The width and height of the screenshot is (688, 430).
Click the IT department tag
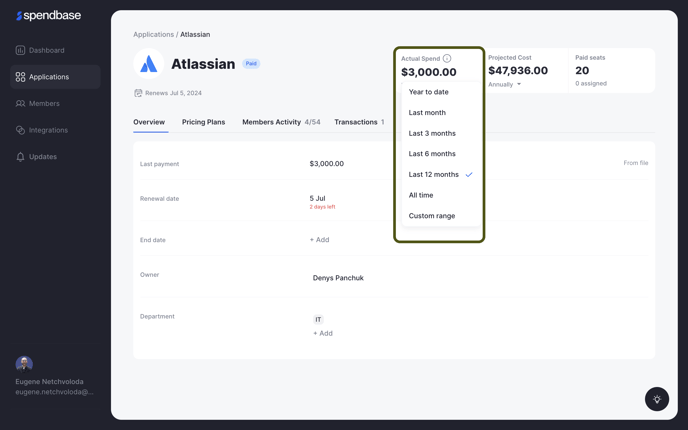[318, 319]
